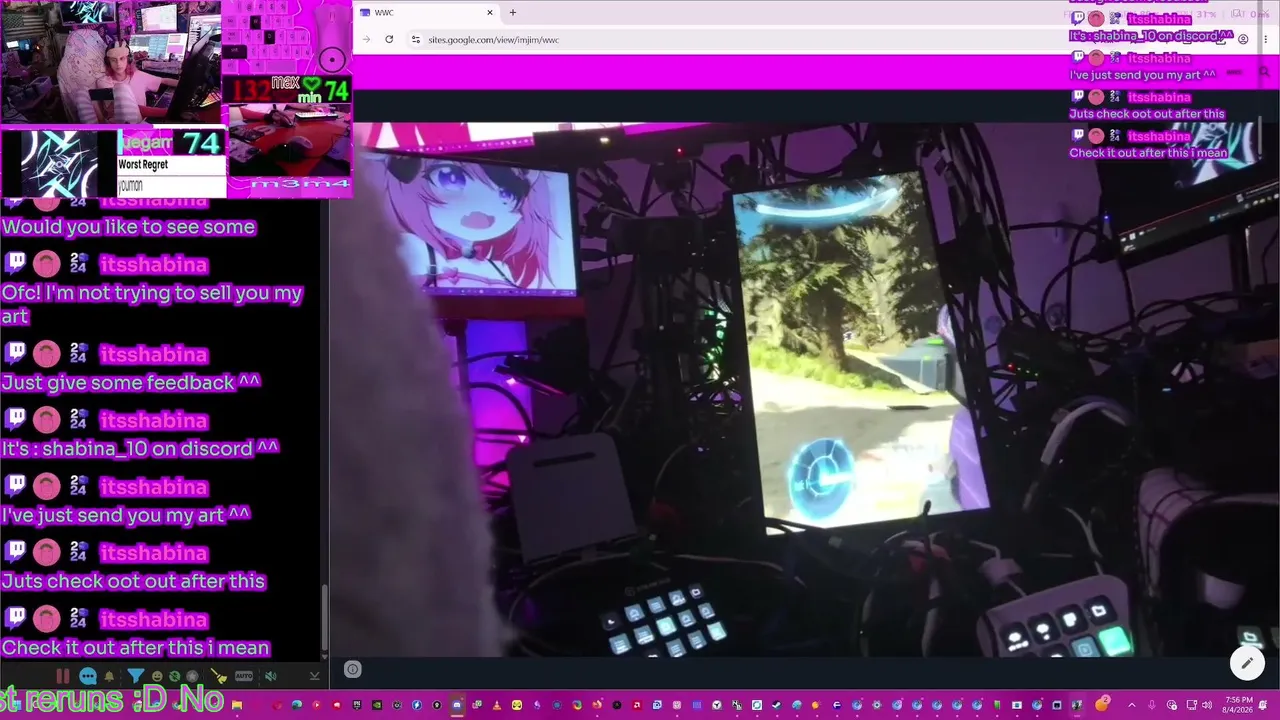
Task: Click the "I've just send you my art ^^" message
Action: [126, 515]
